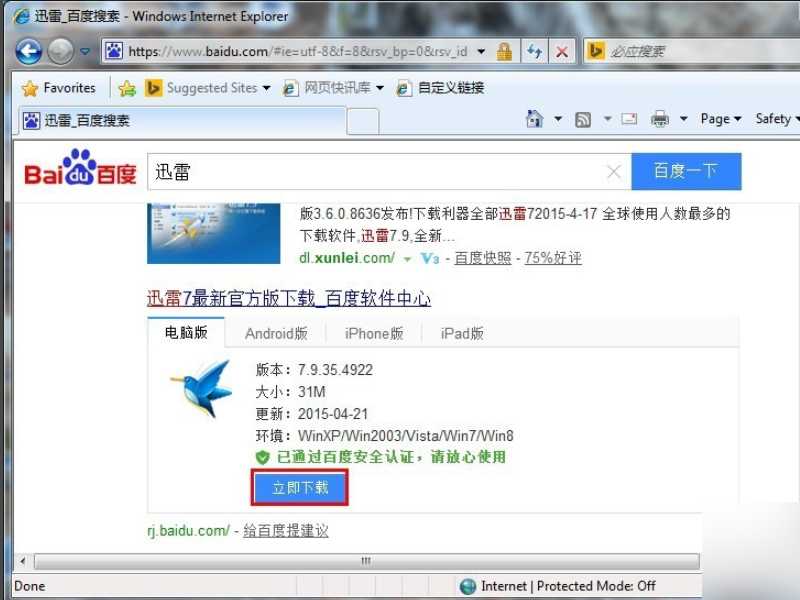Viewport: 800px width, 600px height.
Task: Click the Baidu paw icon in address bar
Action: click(x=114, y=51)
